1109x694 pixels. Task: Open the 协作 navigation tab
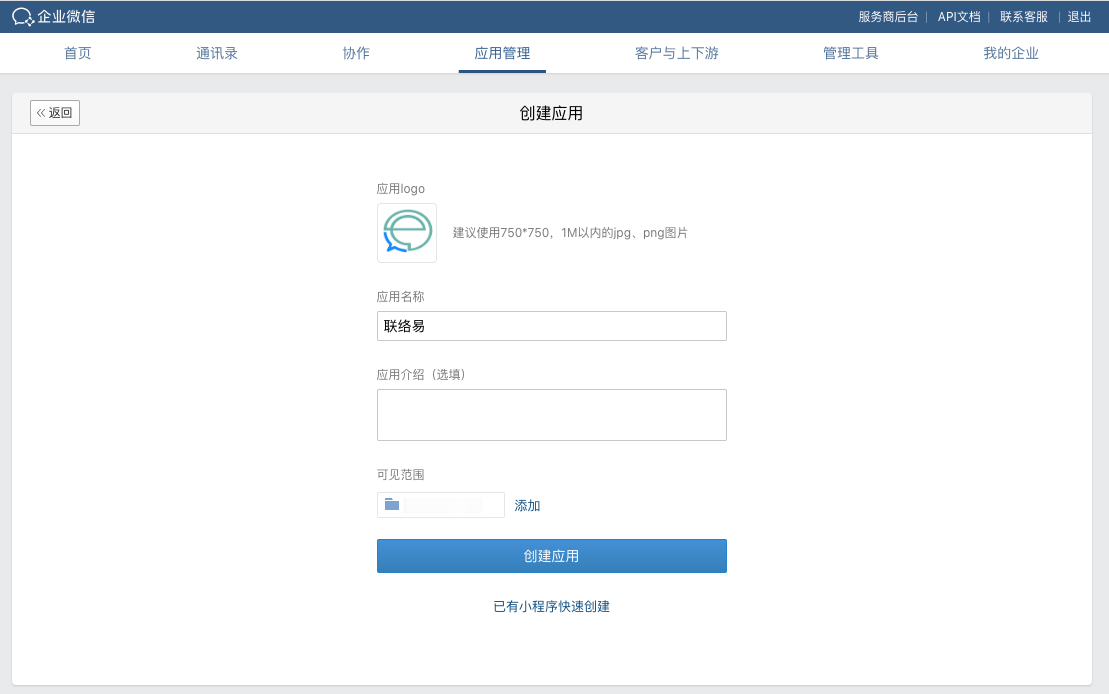pos(356,53)
